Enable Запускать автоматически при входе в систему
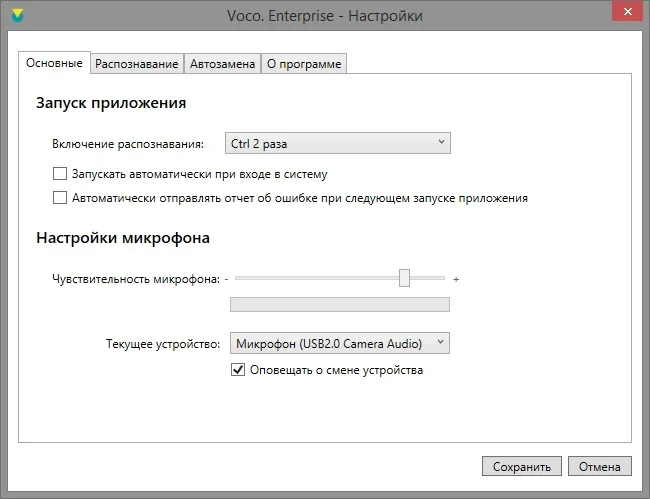The height and width of the screenshot is (499, 650). pos(60,174)
